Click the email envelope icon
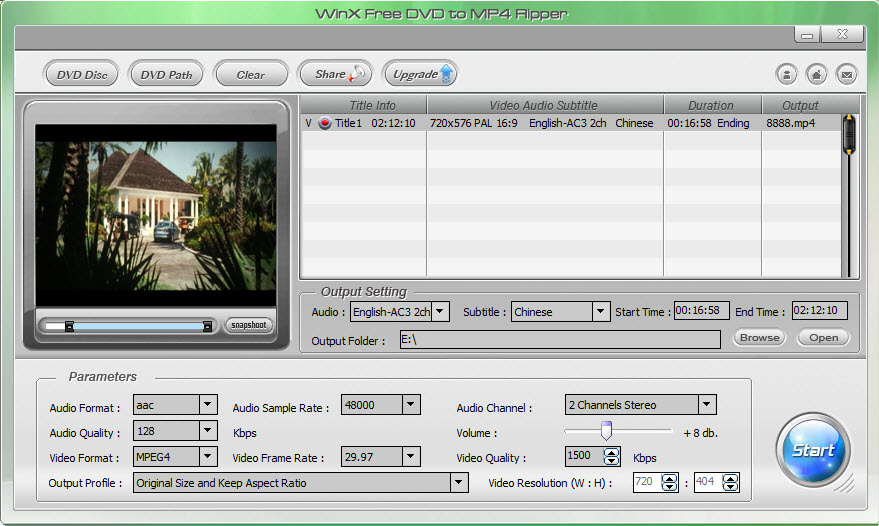Image resolution: width=879 pixels, height=526 pixels. point(846,75)
